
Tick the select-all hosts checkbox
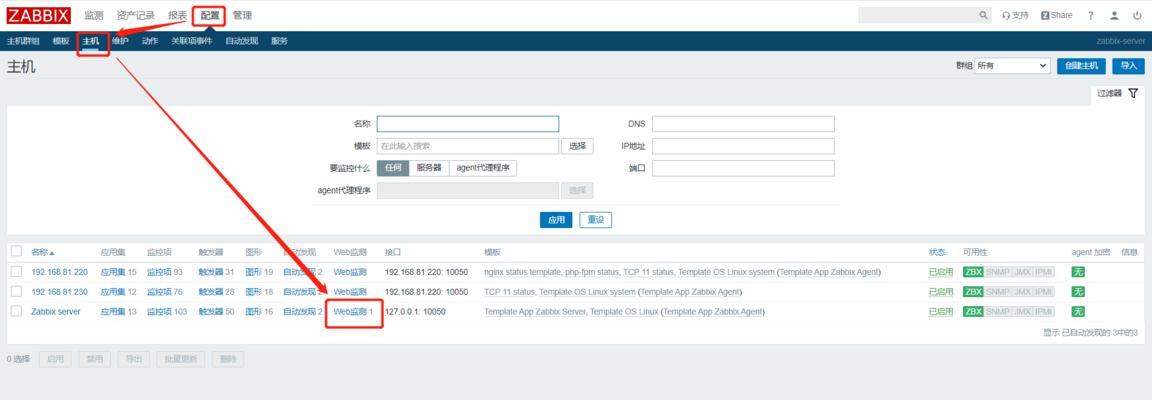(16, 251)
